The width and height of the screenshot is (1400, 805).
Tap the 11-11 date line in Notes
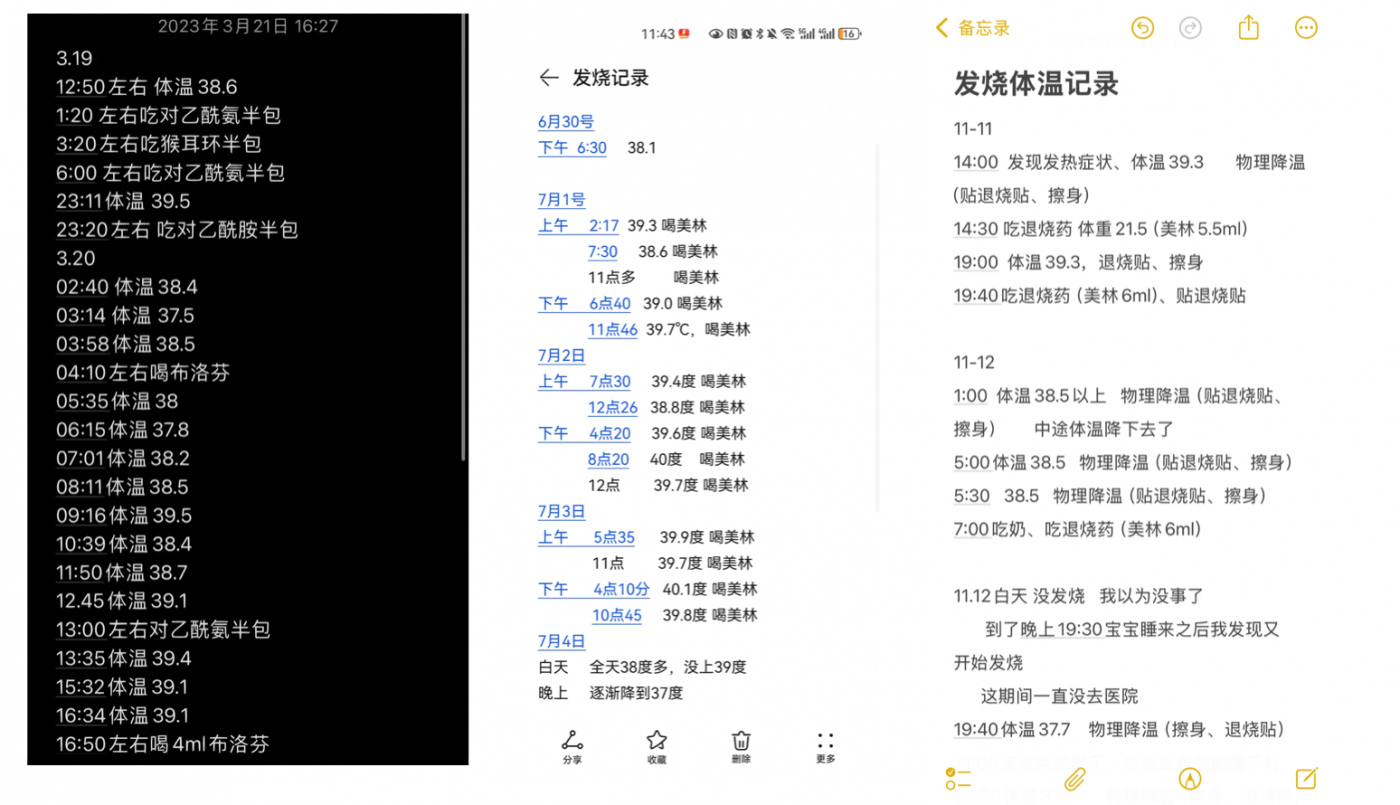pyautogui.click(x=973, y=129)
